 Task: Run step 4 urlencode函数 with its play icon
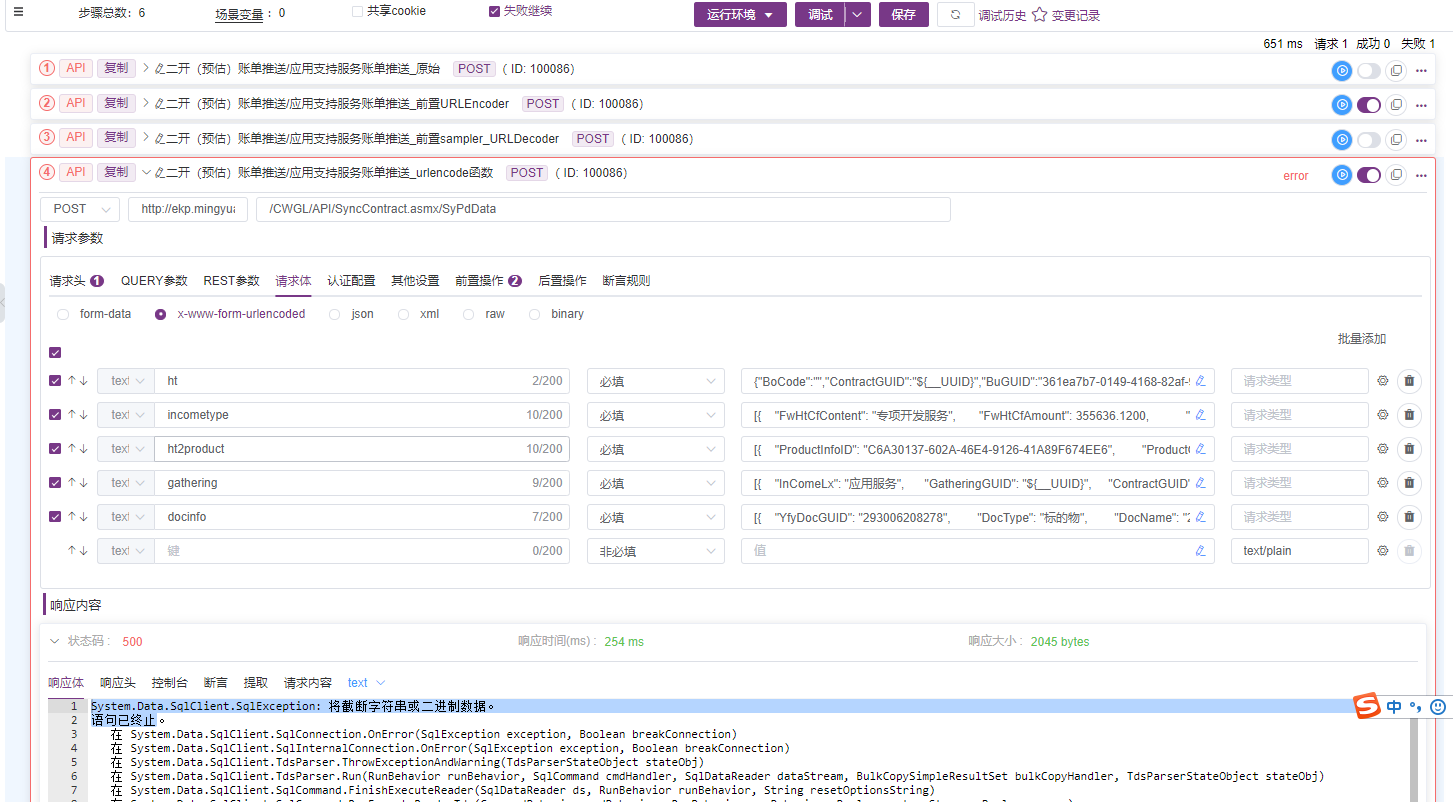pos(1342,175)
